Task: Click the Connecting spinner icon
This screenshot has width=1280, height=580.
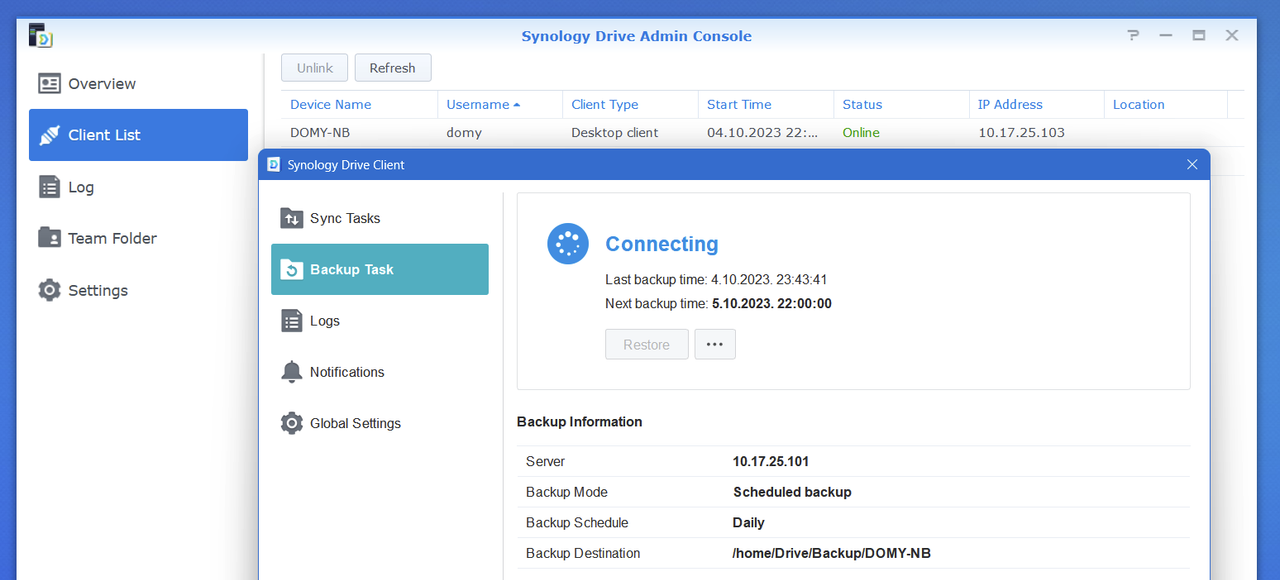Action: (568, 244)
